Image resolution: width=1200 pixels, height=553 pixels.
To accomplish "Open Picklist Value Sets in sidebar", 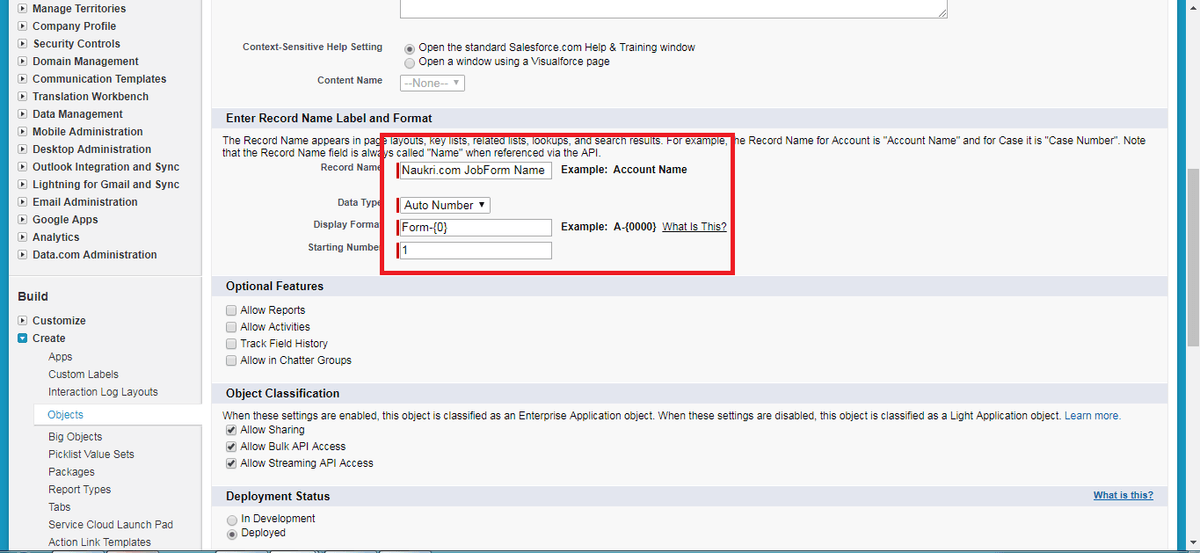I will click(x=91, y=455).
